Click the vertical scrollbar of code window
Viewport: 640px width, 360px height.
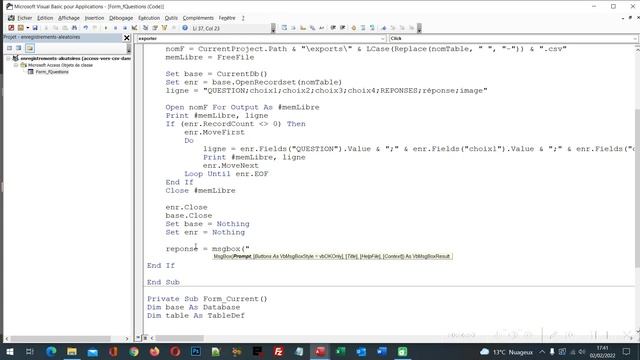637,188
